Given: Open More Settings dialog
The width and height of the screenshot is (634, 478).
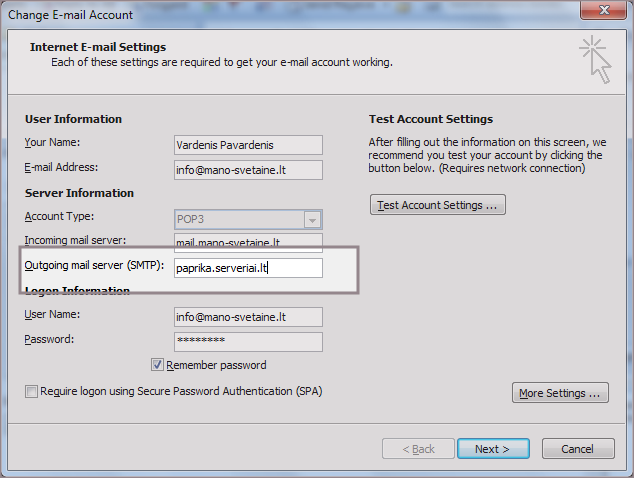Looking at the screenshot, I should coord(560,393).
